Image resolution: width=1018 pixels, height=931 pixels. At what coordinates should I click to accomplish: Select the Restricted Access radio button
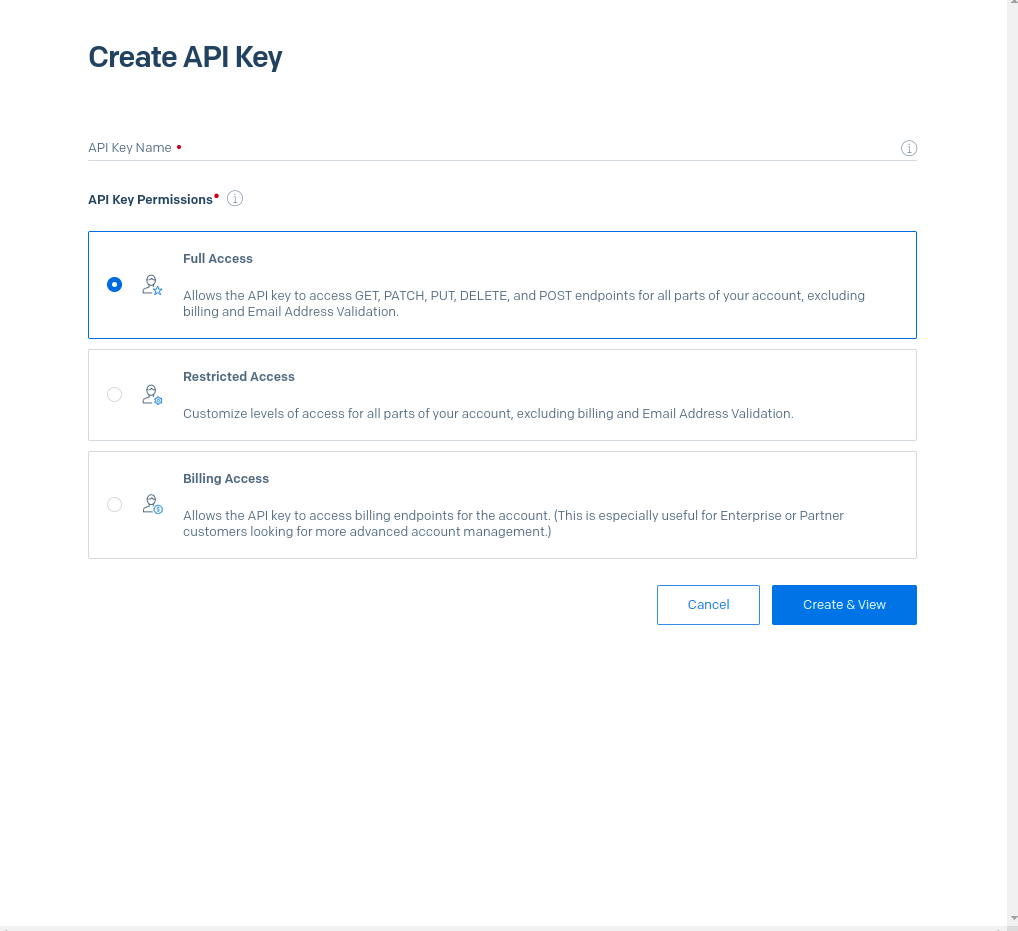114,394
